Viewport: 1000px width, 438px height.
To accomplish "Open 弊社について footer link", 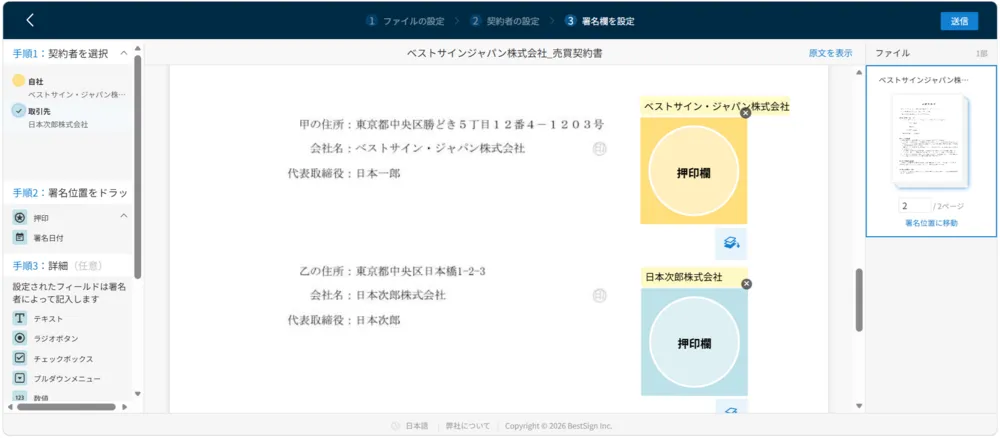I will 467,426.
